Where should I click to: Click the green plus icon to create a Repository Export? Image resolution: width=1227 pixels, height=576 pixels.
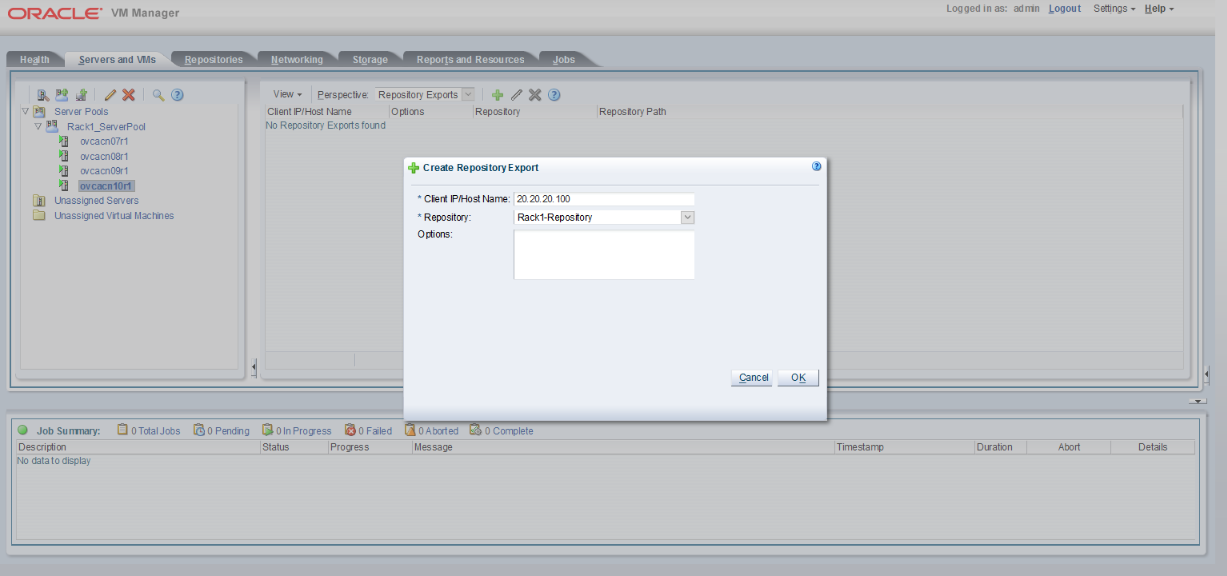(x=497, y=94)
